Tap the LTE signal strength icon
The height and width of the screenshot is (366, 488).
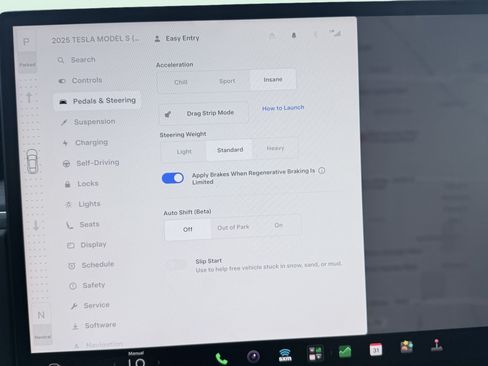335,33
